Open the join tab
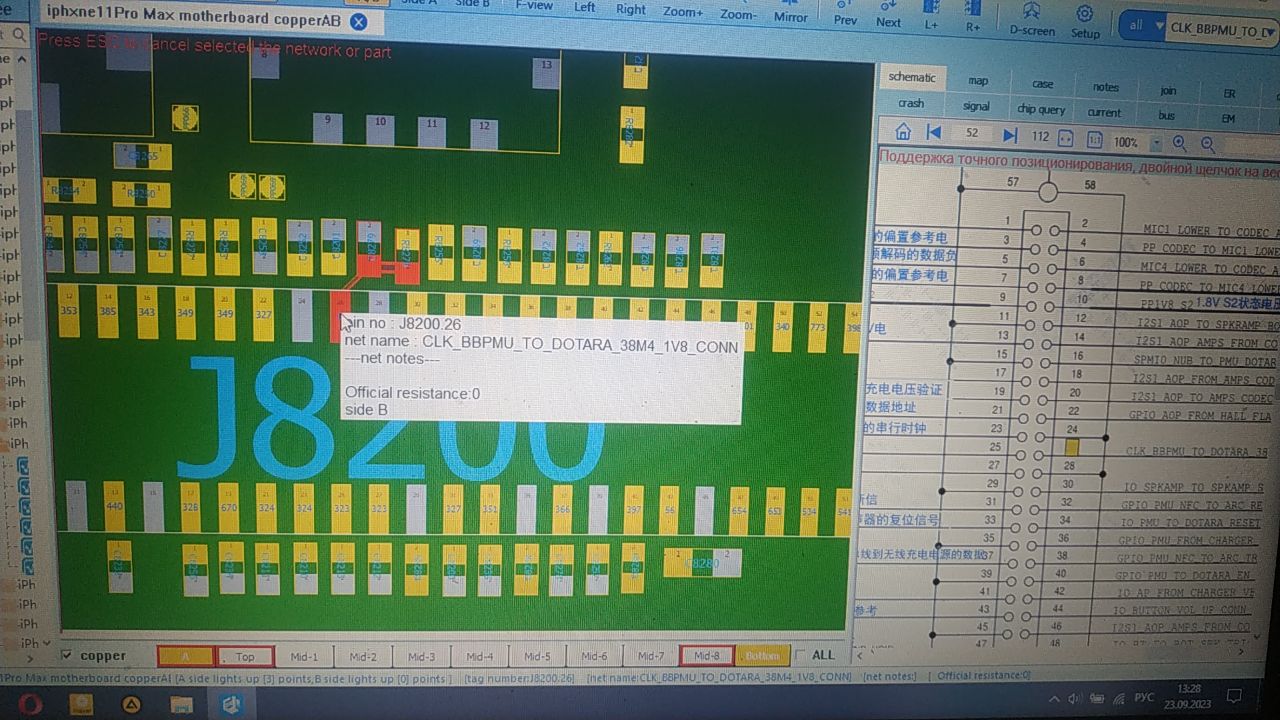 1167,90
